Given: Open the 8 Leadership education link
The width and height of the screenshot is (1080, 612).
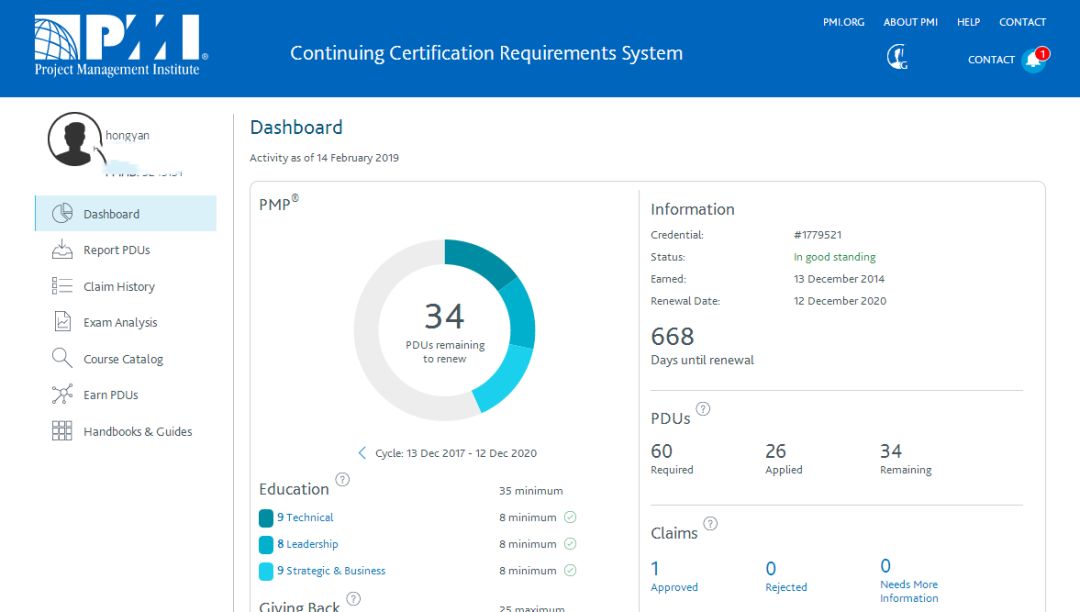Looking at the screenshot, I should (x=307, y=544).
